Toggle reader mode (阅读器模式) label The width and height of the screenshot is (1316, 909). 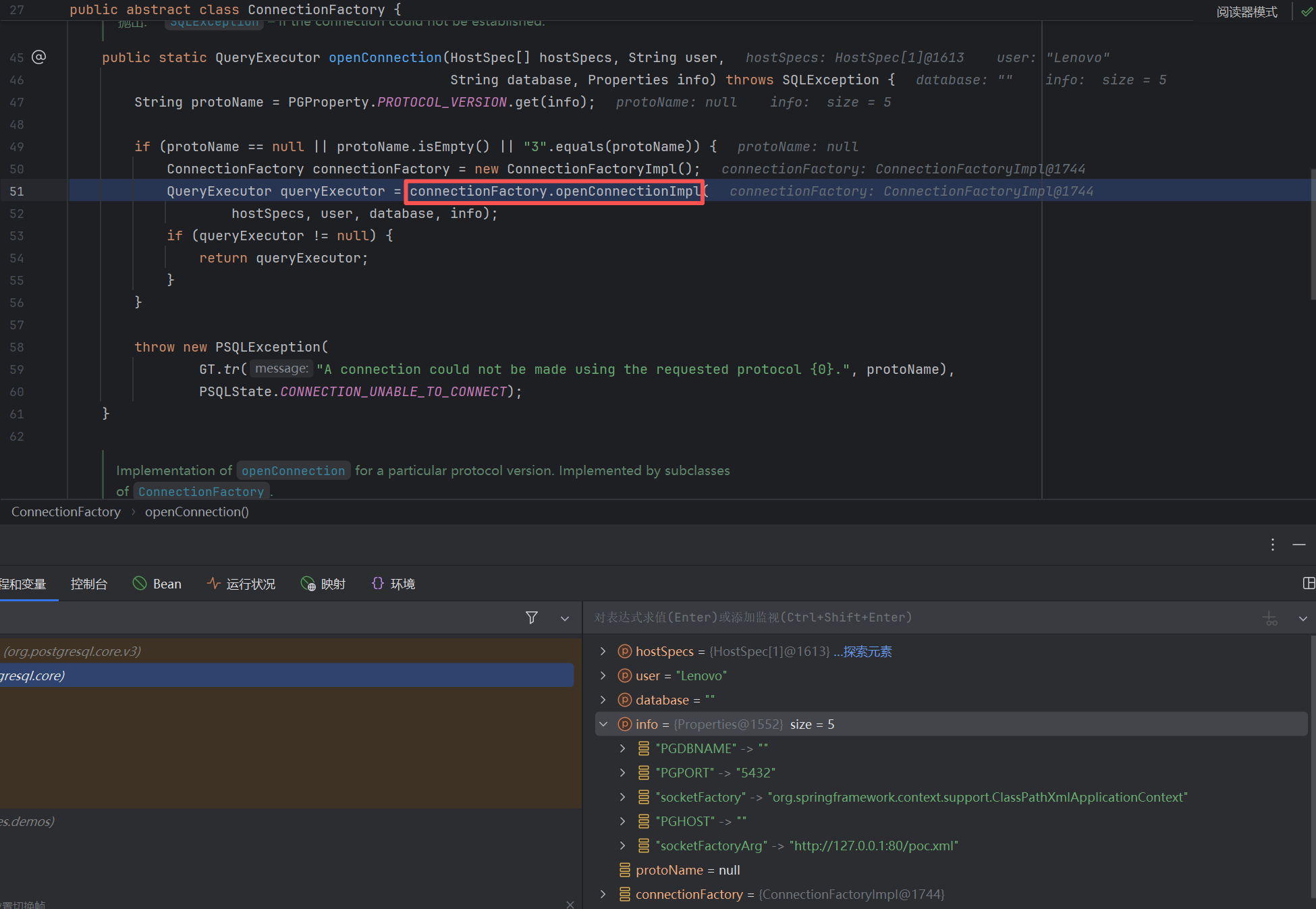click(1246, 12)
